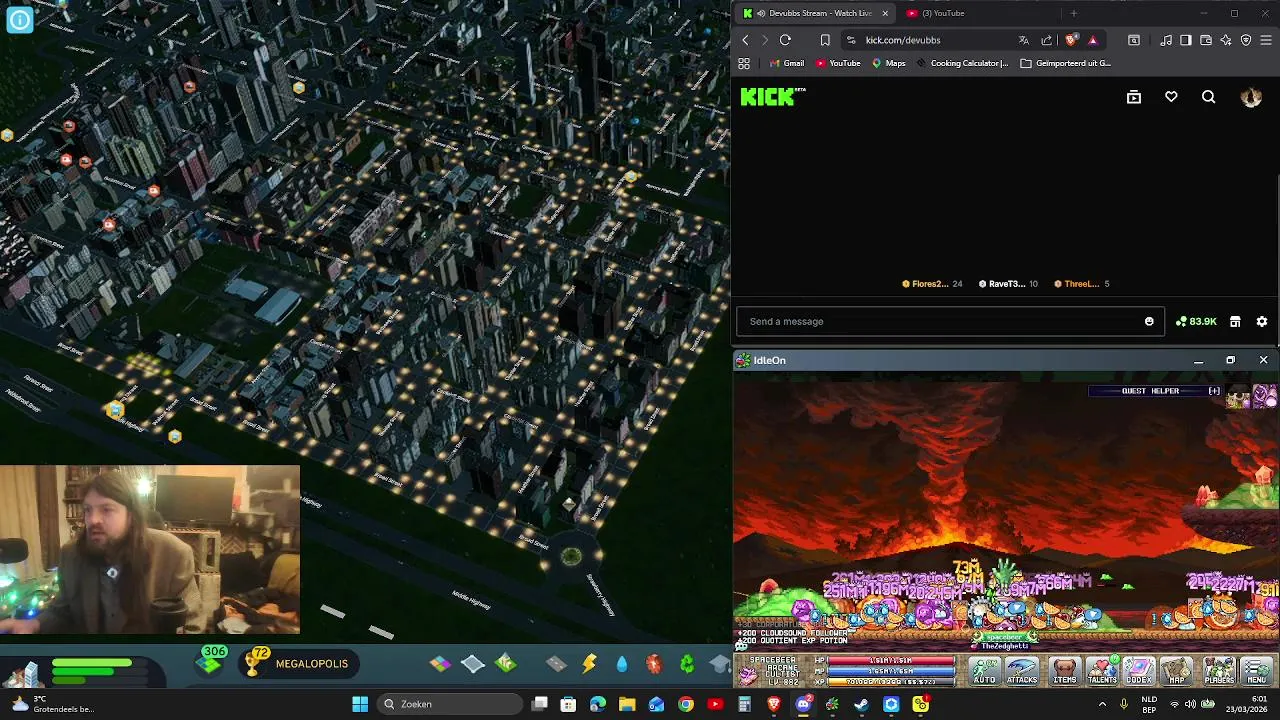The height and width of the screenshot is (720, 1280).
Task: Open Brave Wallet icon
Action: 1206,40
